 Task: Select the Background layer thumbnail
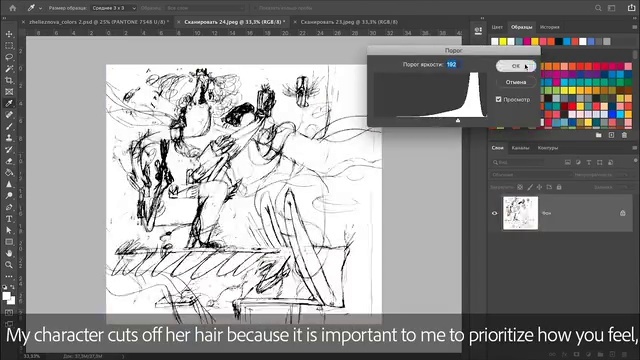520,213
